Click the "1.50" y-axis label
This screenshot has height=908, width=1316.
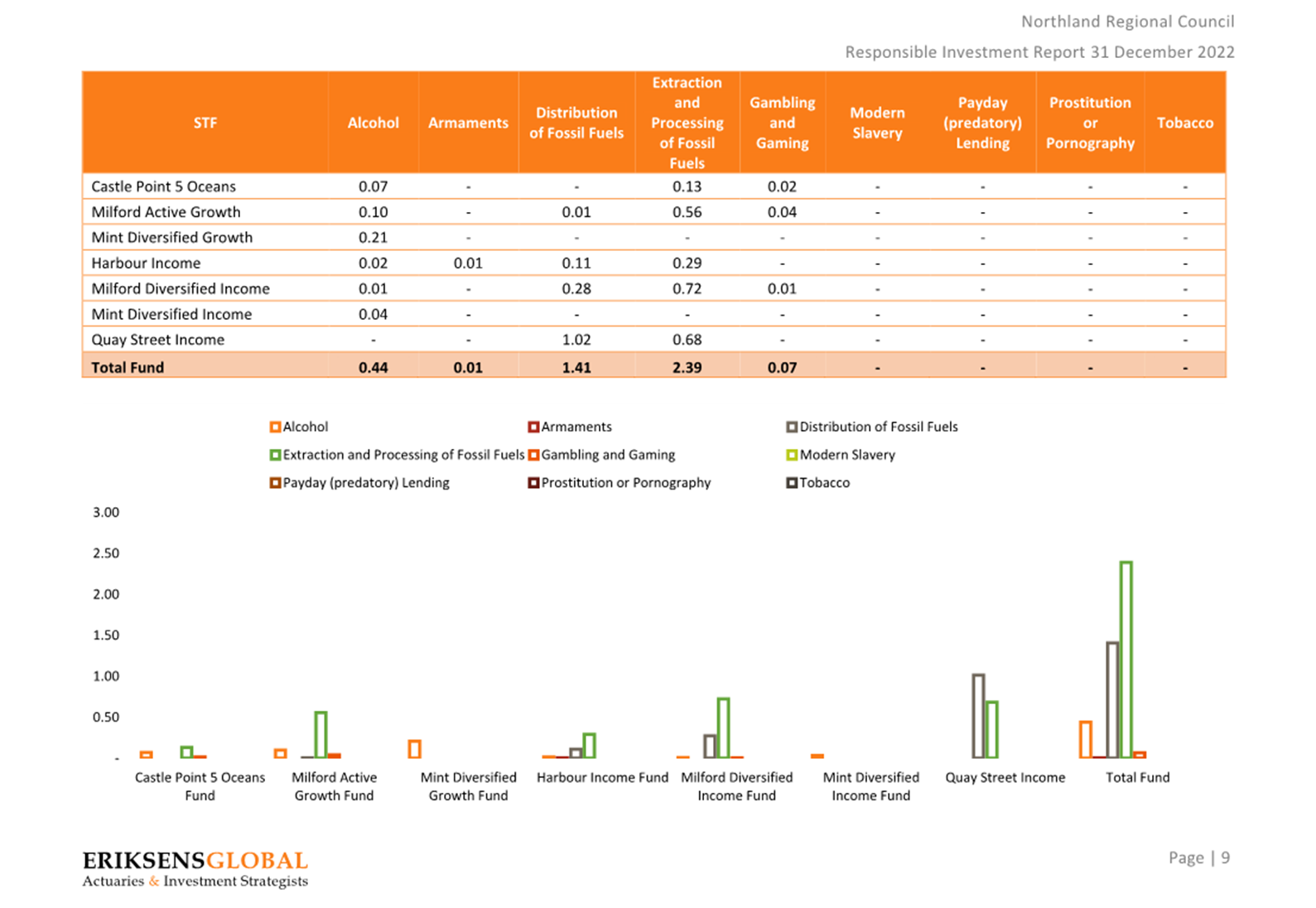coord(106,635)
